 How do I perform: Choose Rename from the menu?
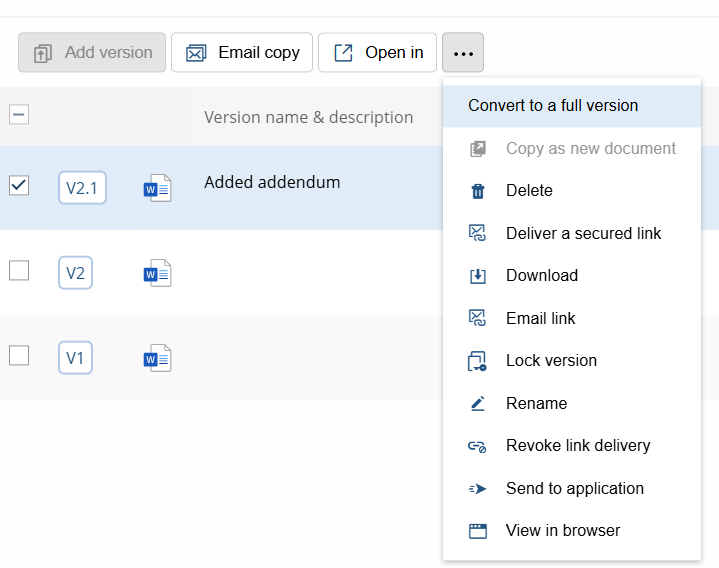tap(572, 403)
